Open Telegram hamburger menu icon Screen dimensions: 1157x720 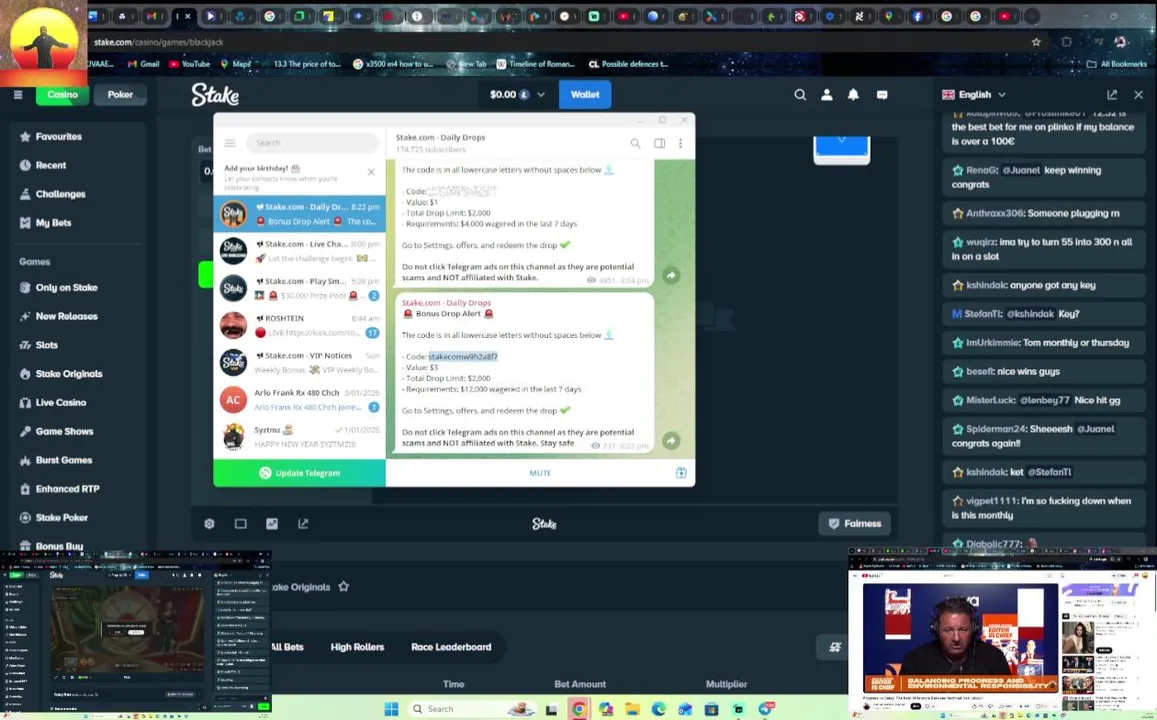click(230, 143)
